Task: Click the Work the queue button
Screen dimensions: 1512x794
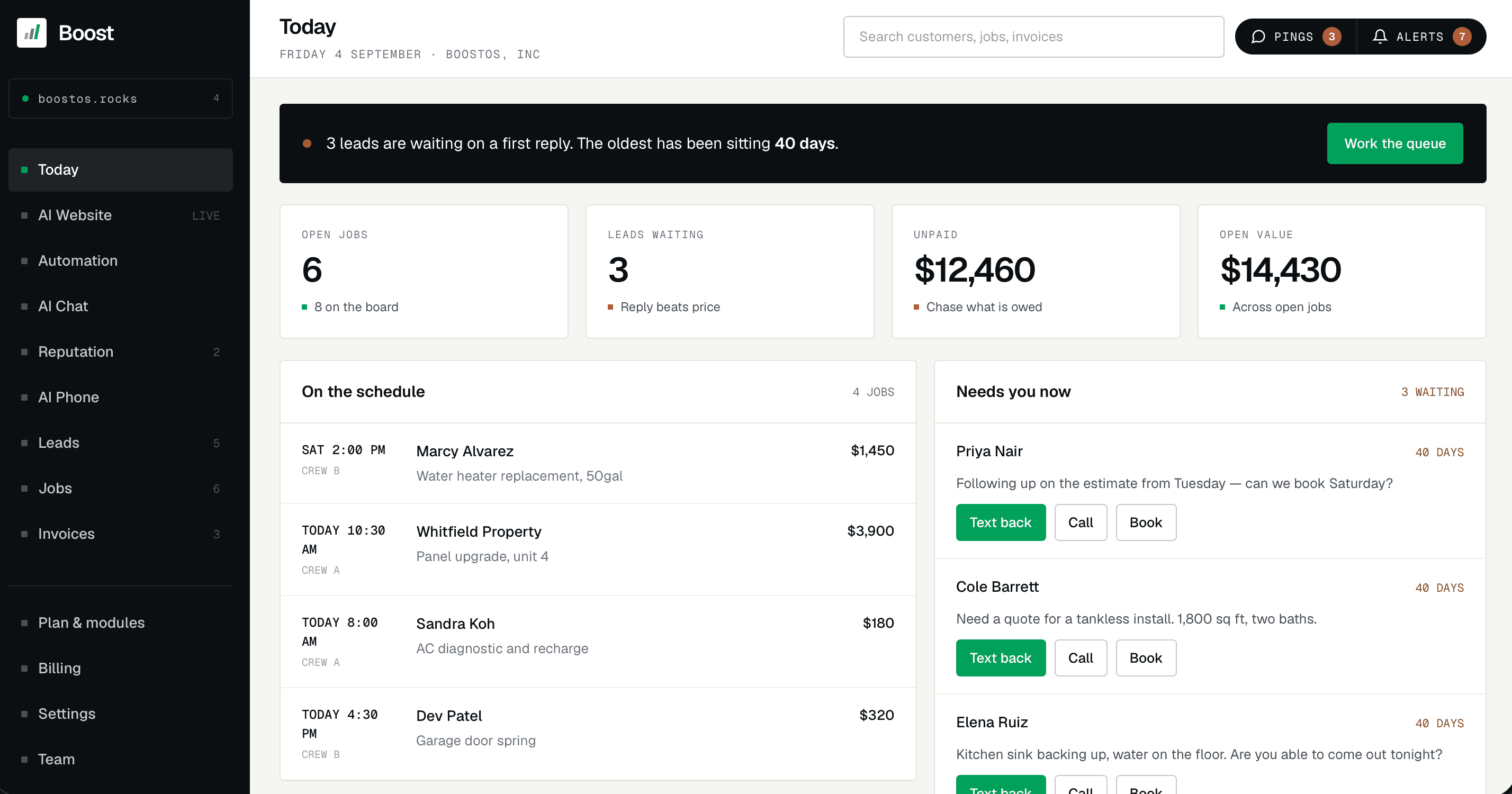Action: (x=1394, y=143)
